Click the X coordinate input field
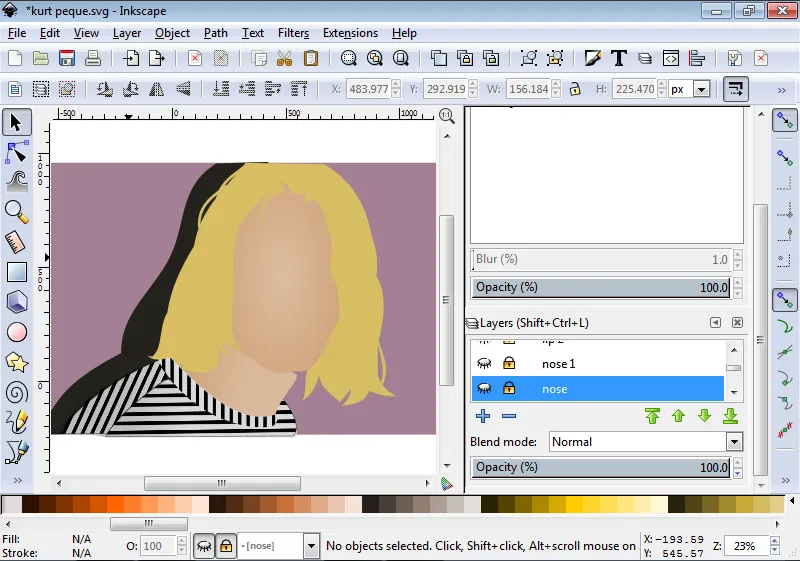The height and width of the screenshot is (561, 800). [x=368, y=89]
